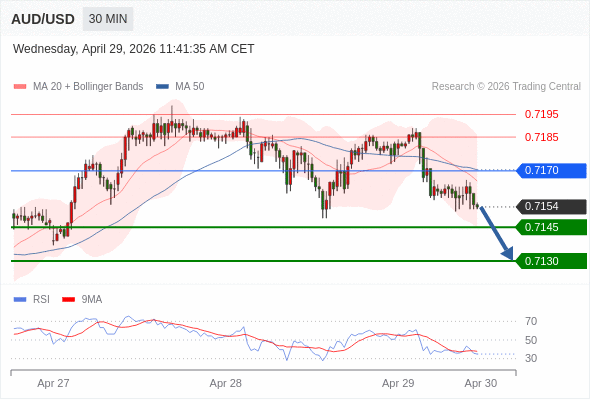Click the Apr 28 date axis marker

(x=225, y=383)
